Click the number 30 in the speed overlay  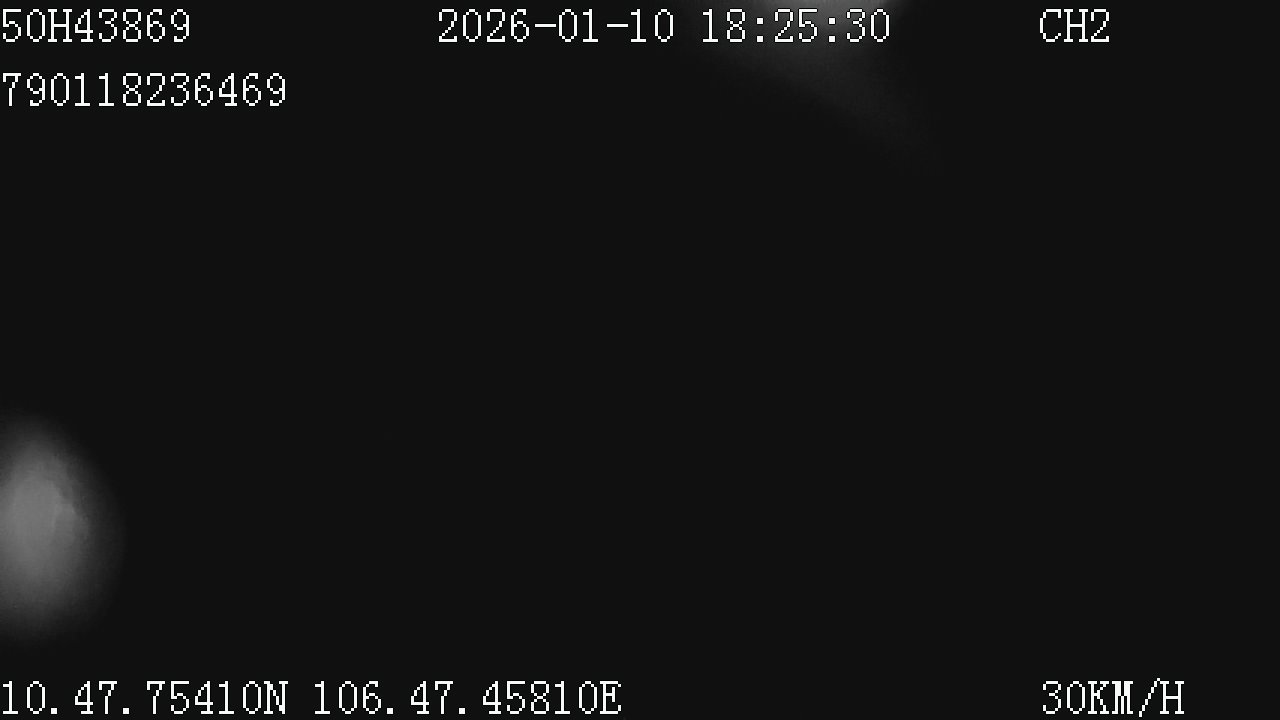pyautogui.click(x=1064, y=698)
